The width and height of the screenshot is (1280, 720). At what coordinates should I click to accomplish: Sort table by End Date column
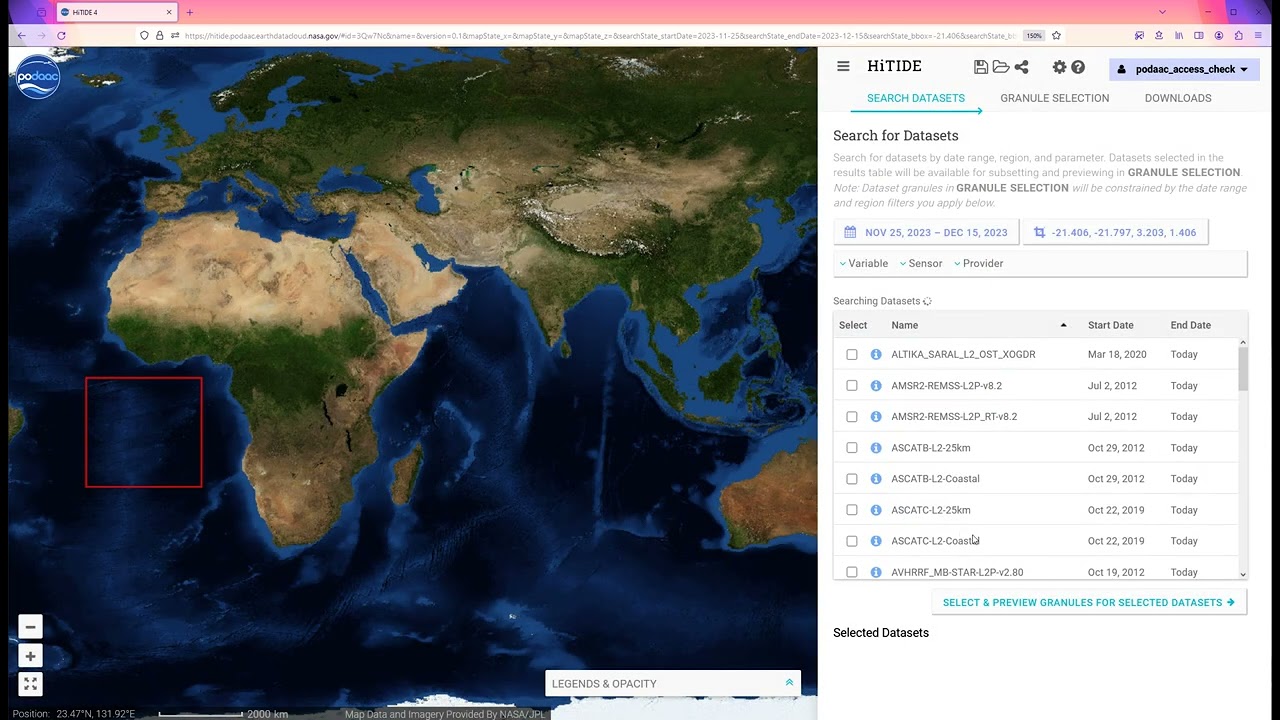1191,325
